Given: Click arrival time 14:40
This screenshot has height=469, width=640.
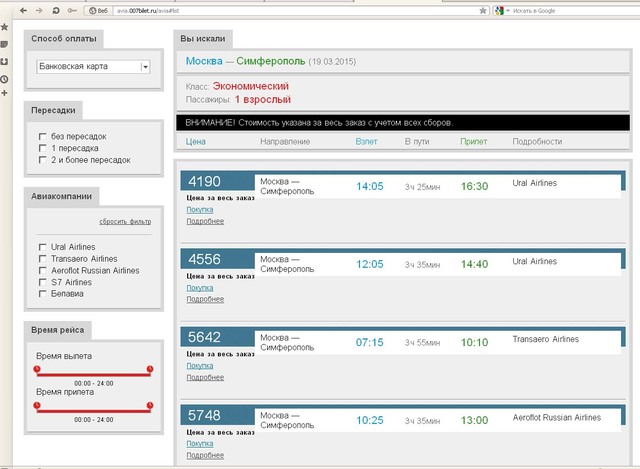Looking at the screenshot, I should [x=474, y=265].
